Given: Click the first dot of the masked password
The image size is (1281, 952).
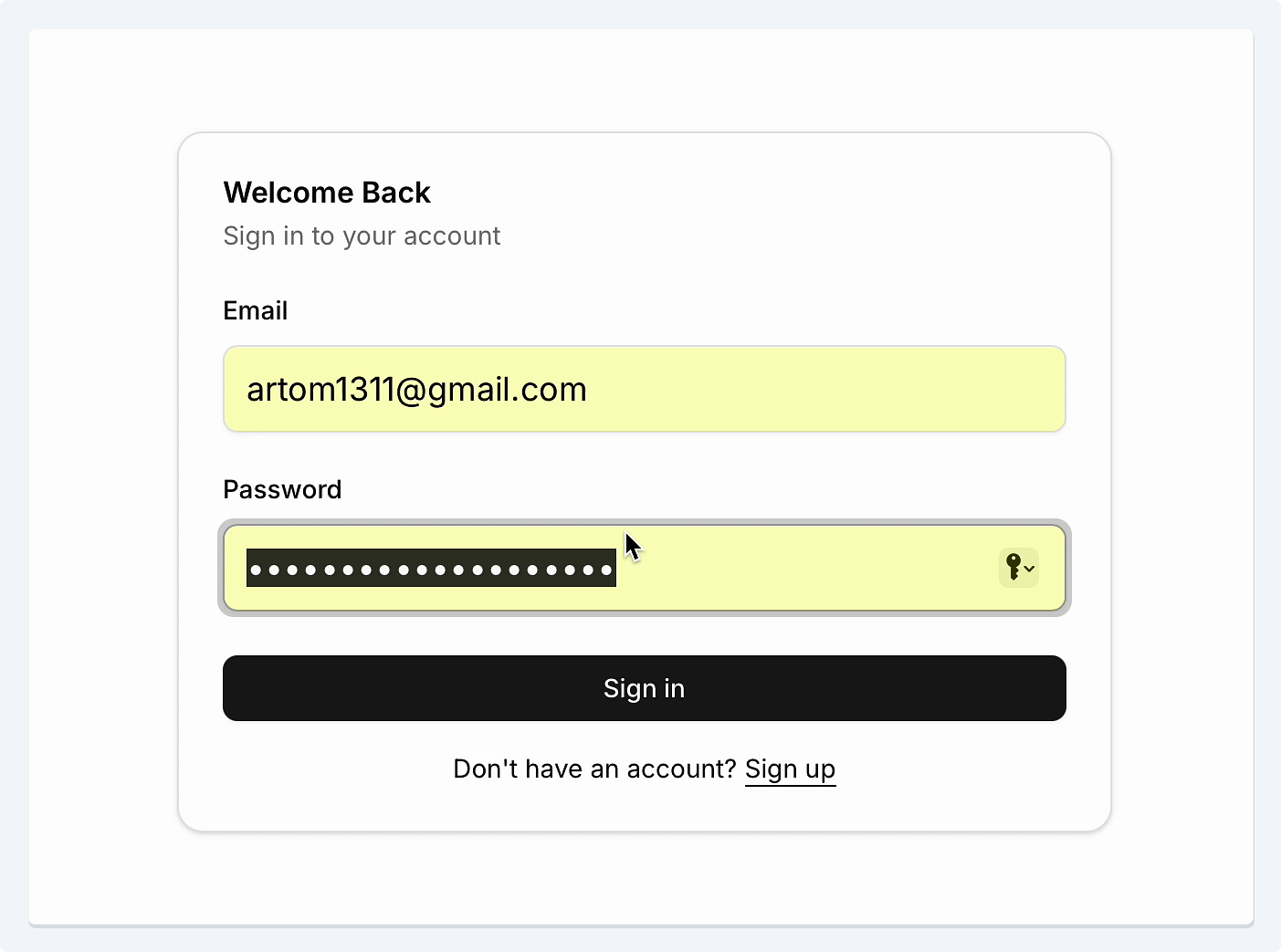Looking at the screenshot, I should 256,570.
